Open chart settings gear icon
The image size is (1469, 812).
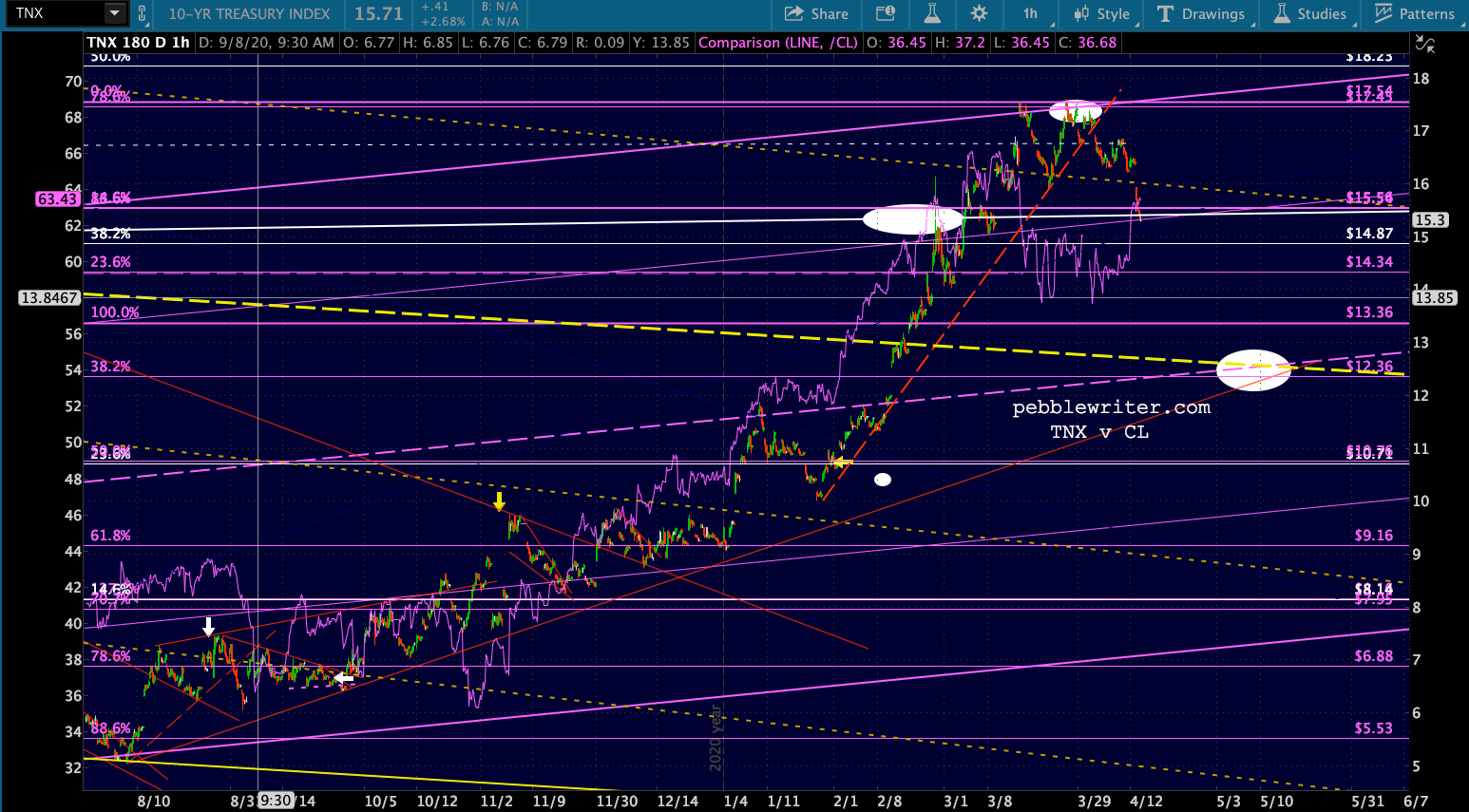(979, 13)
